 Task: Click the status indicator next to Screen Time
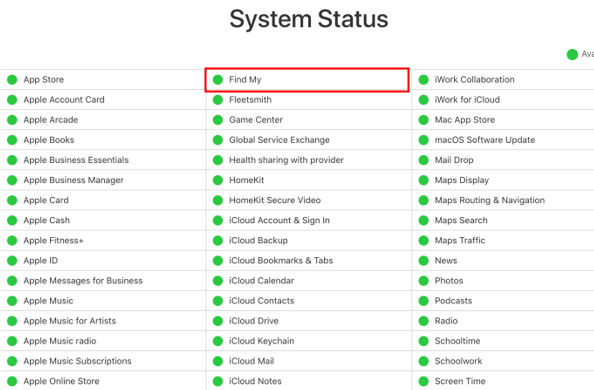pyautogui.click(x=424, y=381)
